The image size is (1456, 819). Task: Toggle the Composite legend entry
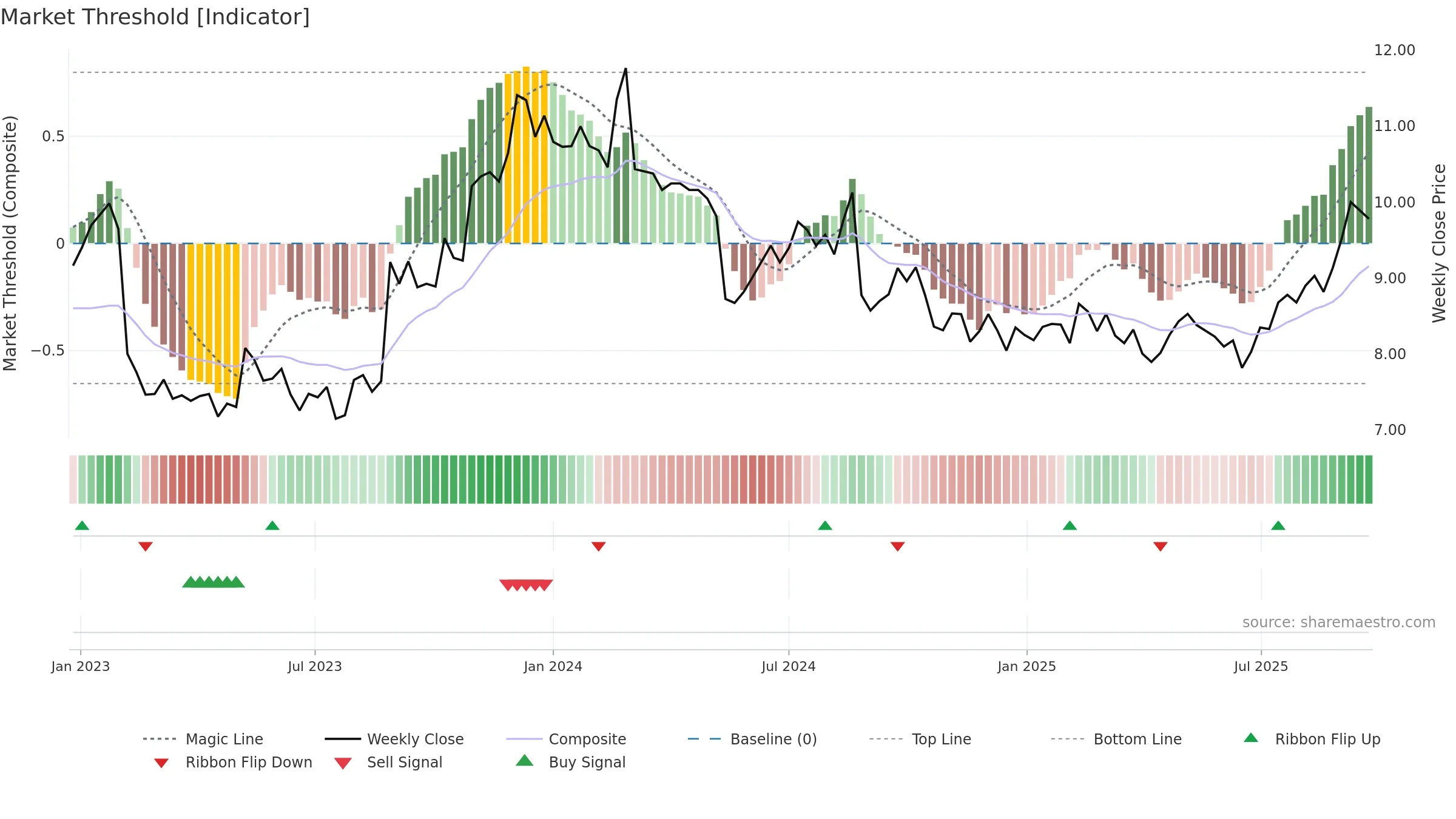[566, 739]
